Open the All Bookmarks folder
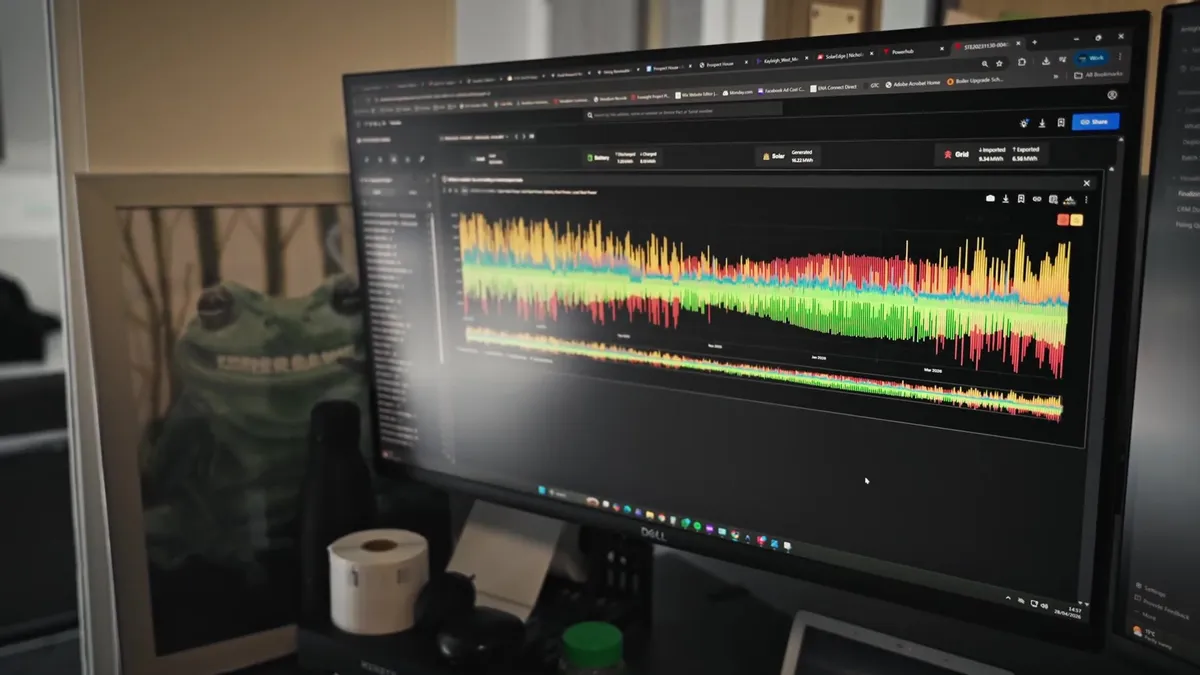The height and width of the screenshot is (675, 1200). 1098,76
